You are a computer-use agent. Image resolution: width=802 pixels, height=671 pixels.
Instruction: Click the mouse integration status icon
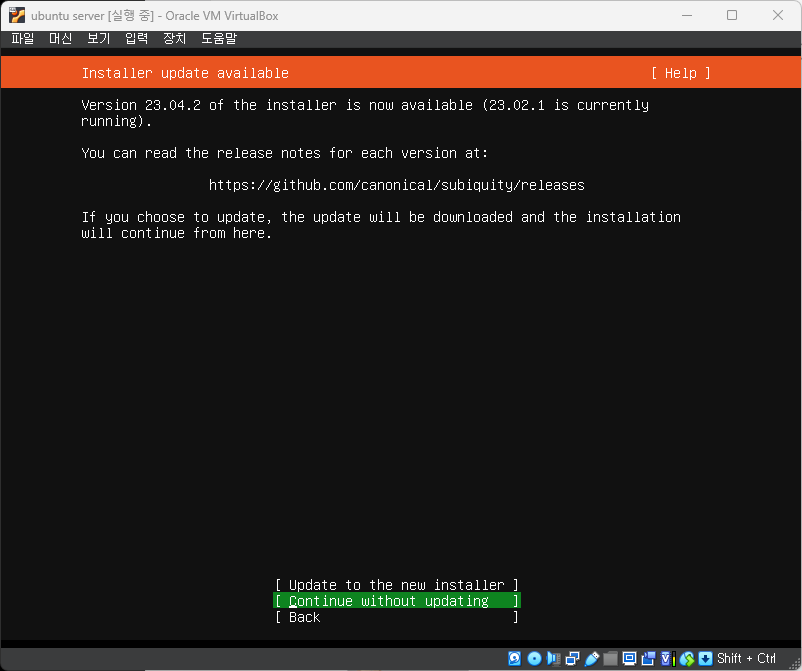click(x=687, y=658)
